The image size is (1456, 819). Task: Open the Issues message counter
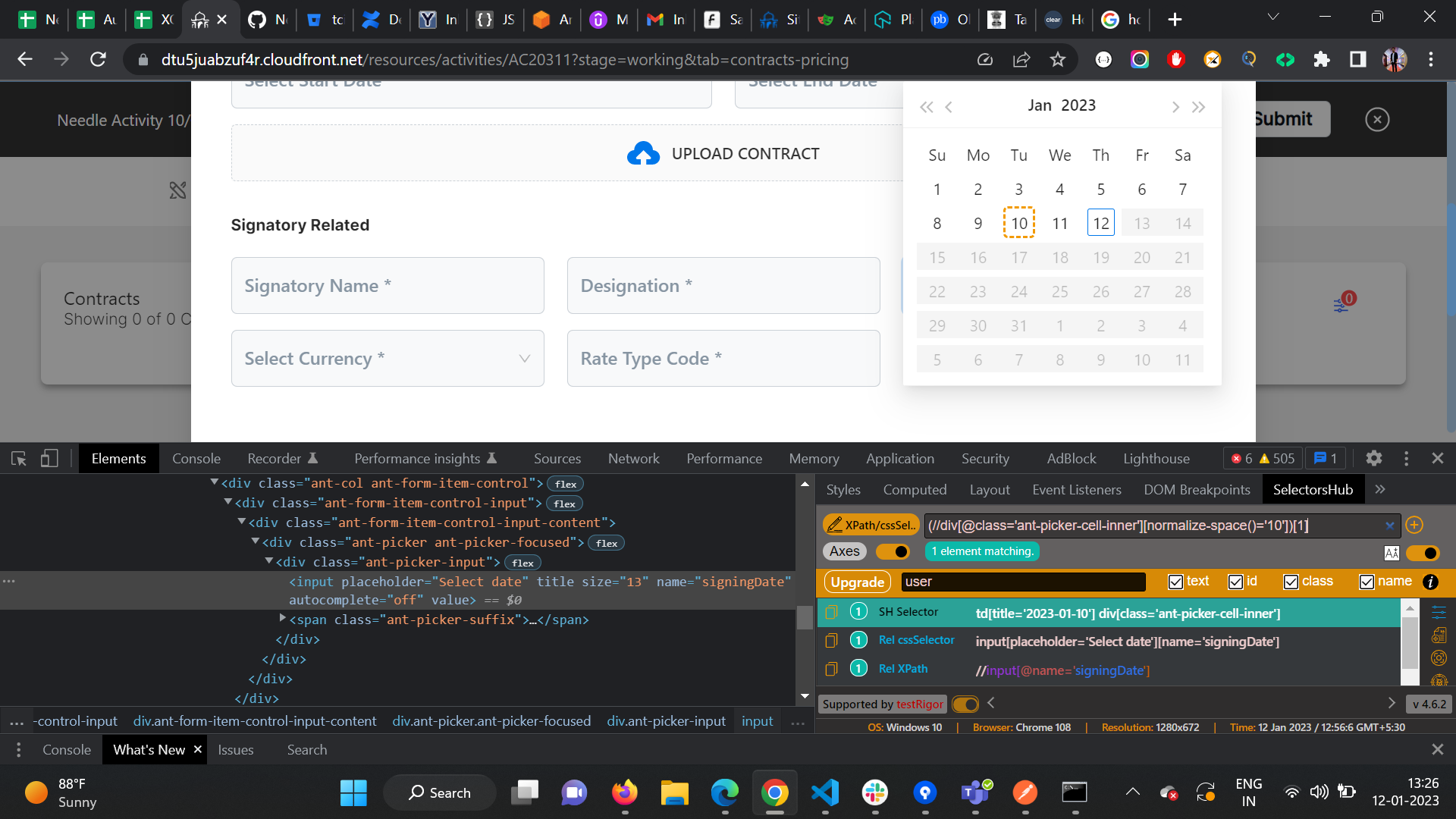tap(1324, 458)
